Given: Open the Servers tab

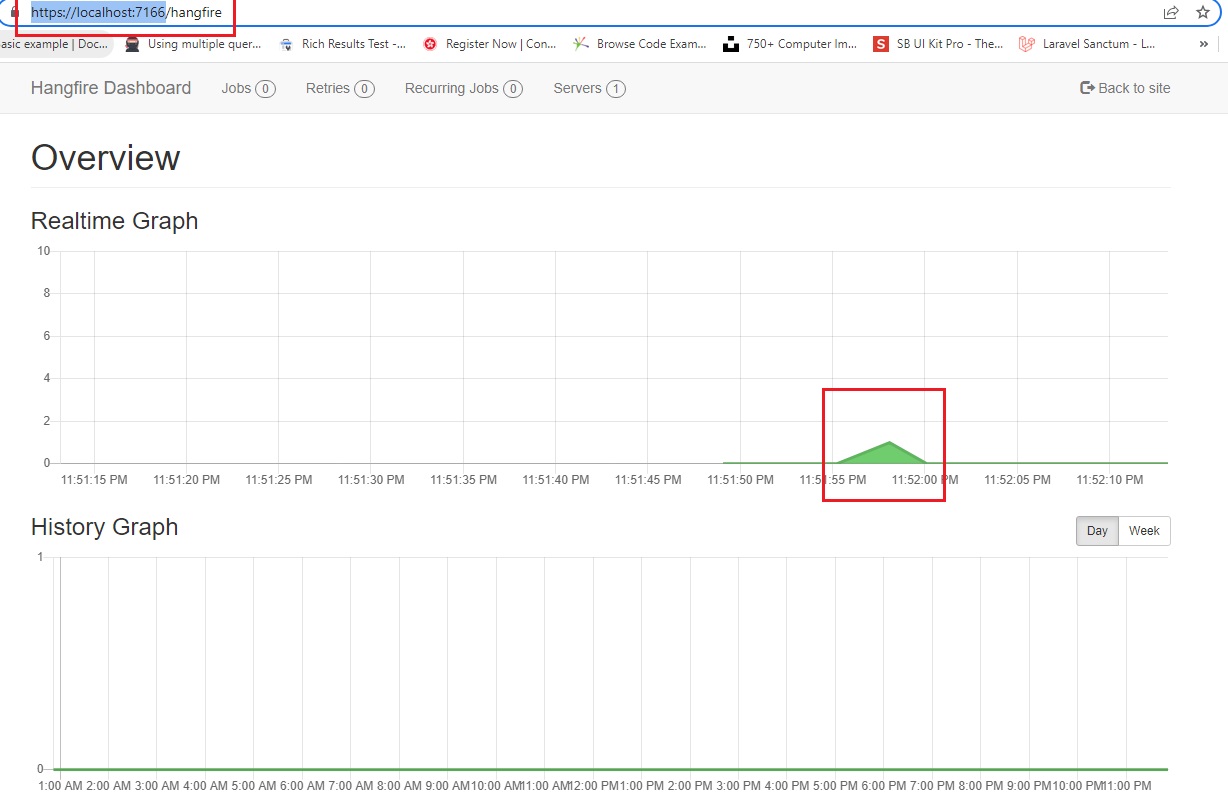Looking at the screenshot, I should pos(589,88).
